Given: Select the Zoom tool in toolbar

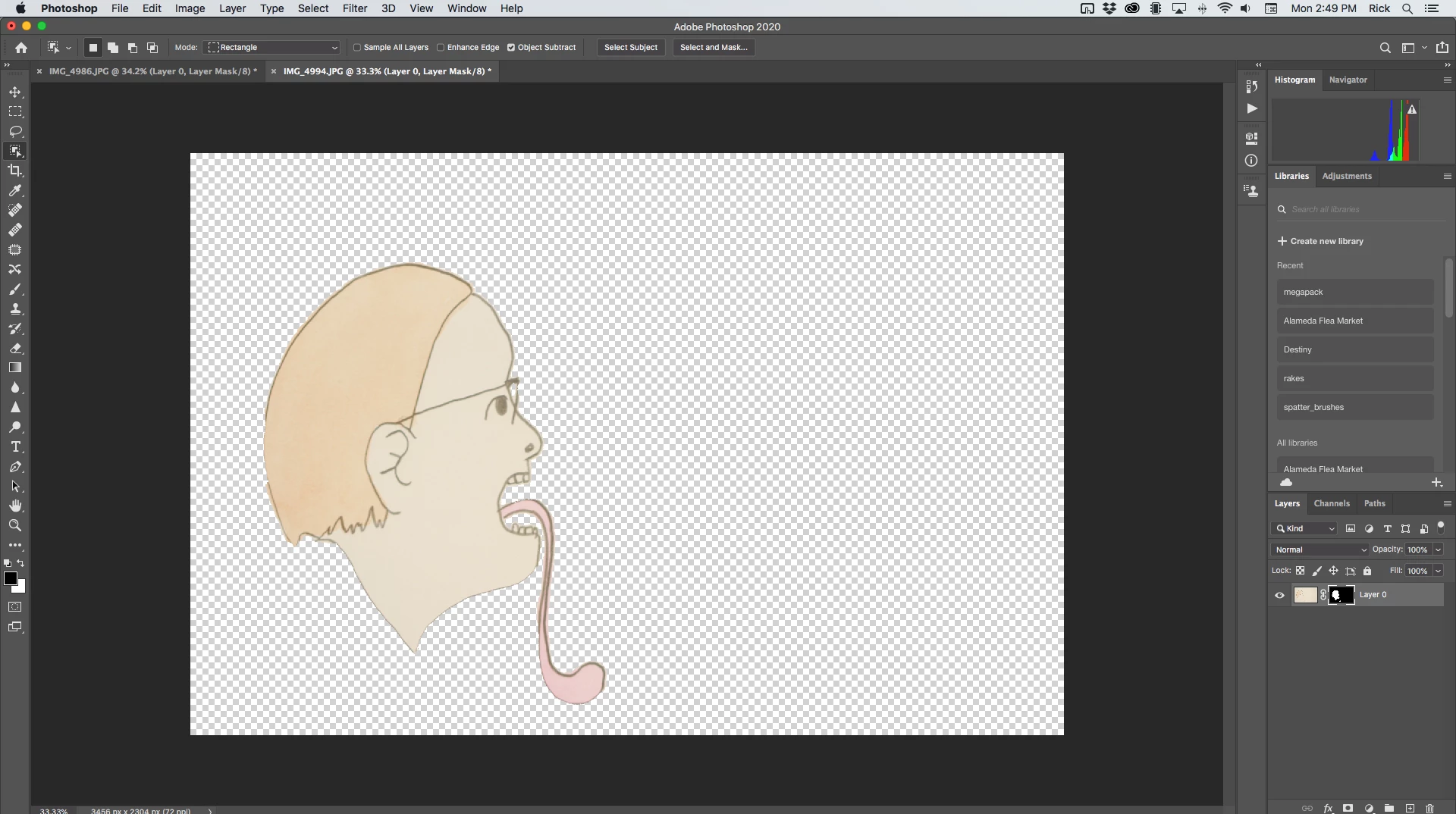Looking at the screenshot, I should (x=15, y=525).
